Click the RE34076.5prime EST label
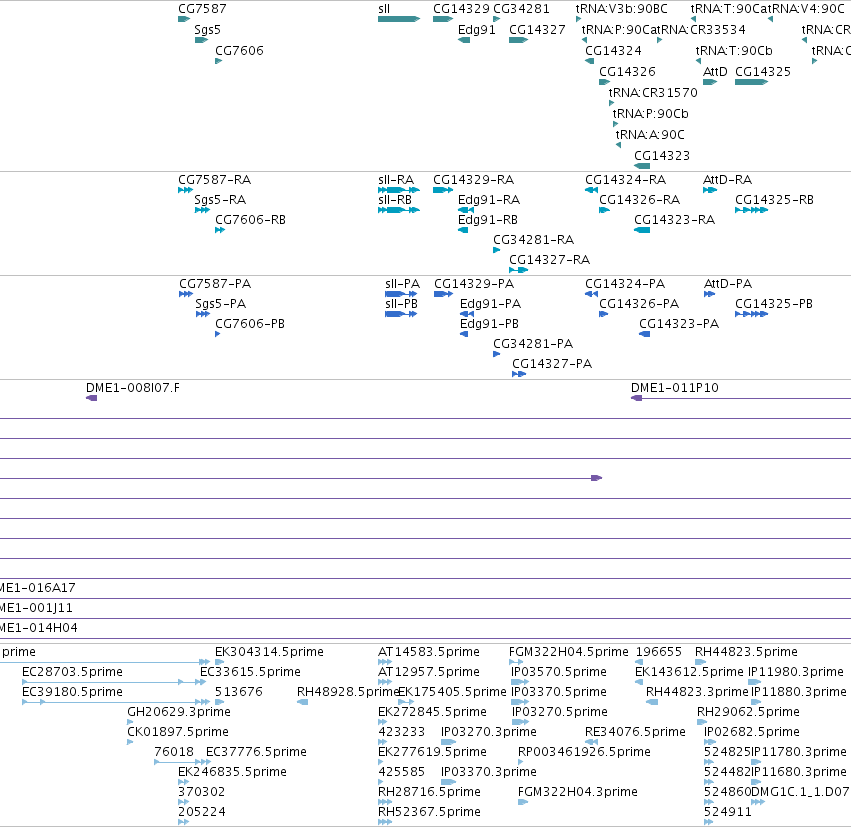This screenshot has width=851, height=827. 635,732
